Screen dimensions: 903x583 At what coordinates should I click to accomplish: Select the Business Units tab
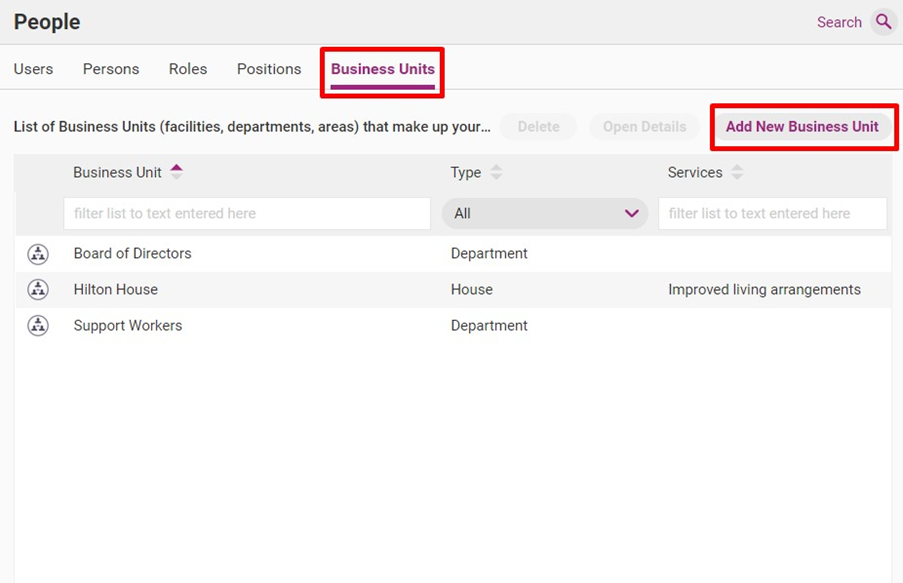[383, 69]
